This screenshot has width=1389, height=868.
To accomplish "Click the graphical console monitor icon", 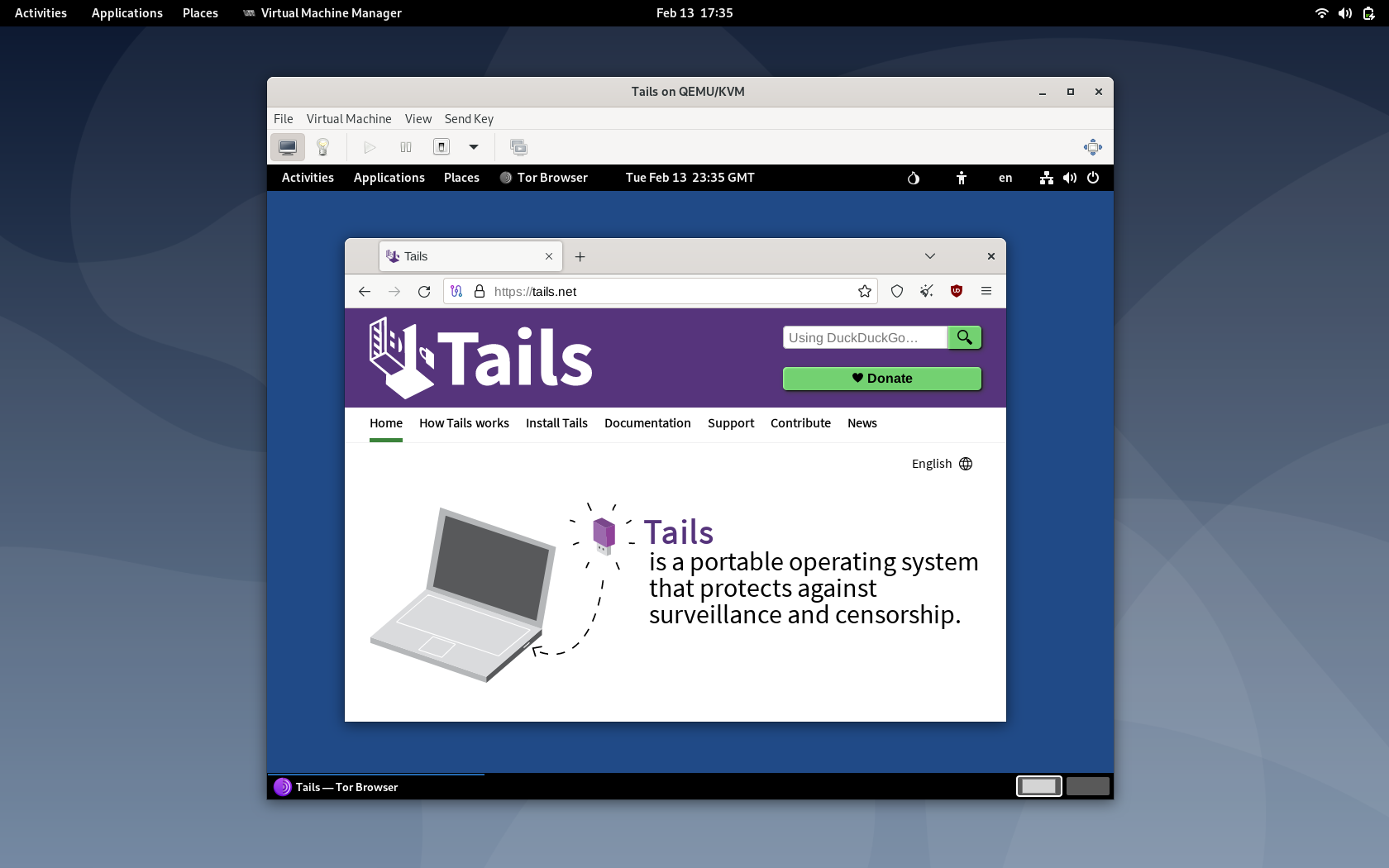I will pos(287,147).
